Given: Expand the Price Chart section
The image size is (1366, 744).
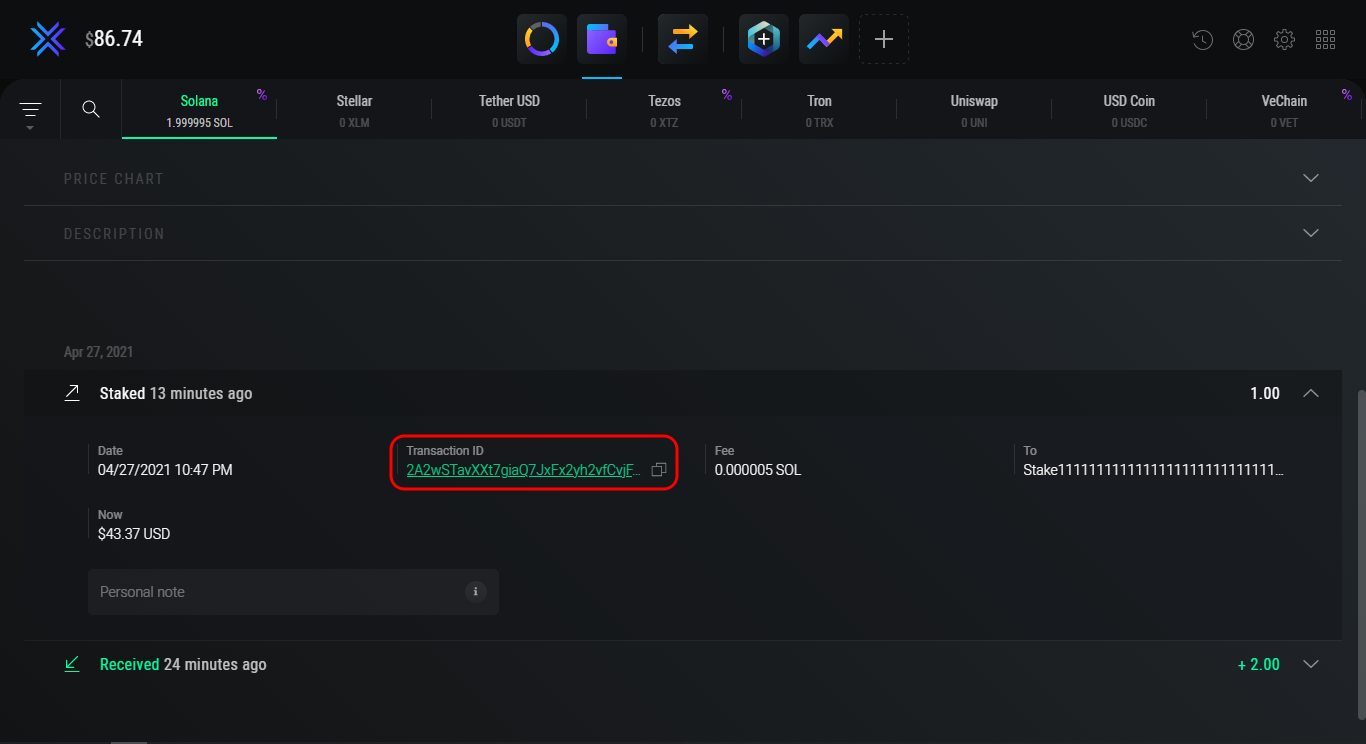Looking at the screenshot, I should pos(1311,178).
